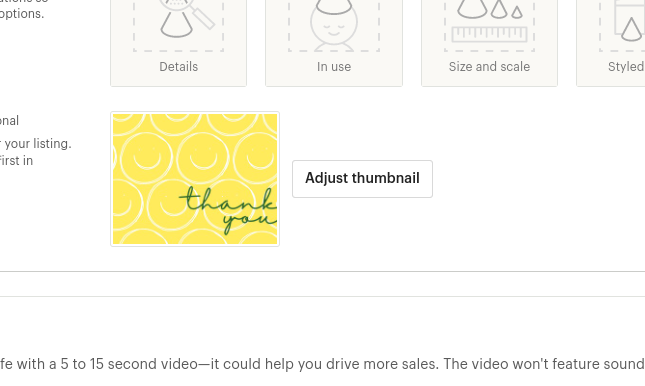Click the smallest cone above the ruler
The height and width of the screenshot is (386, 645).
(517, 12)
